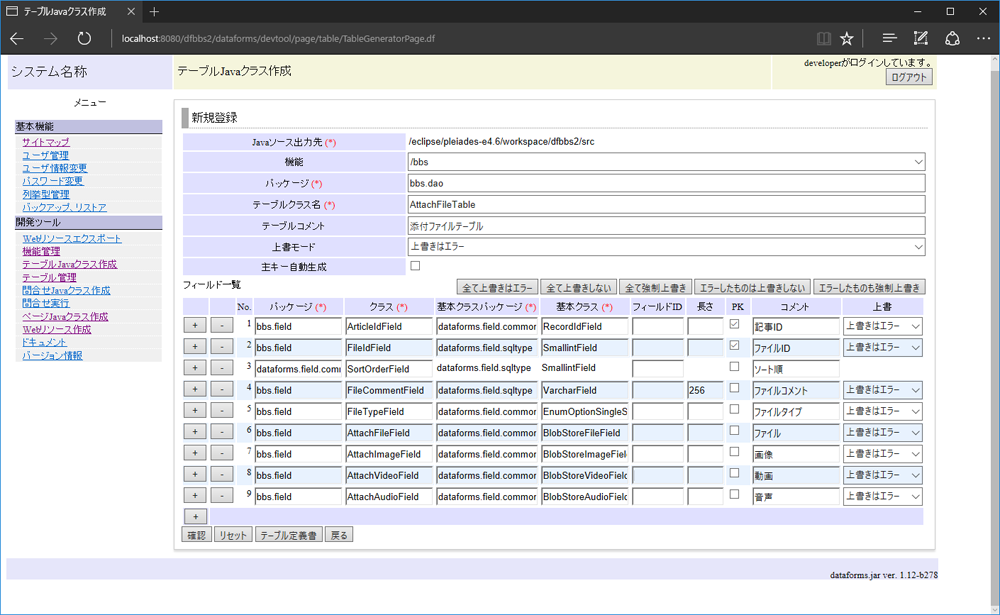The image size is (1000, 615).
Task: Remove the FileTypeField row with minus
Action: pos(221,411)
